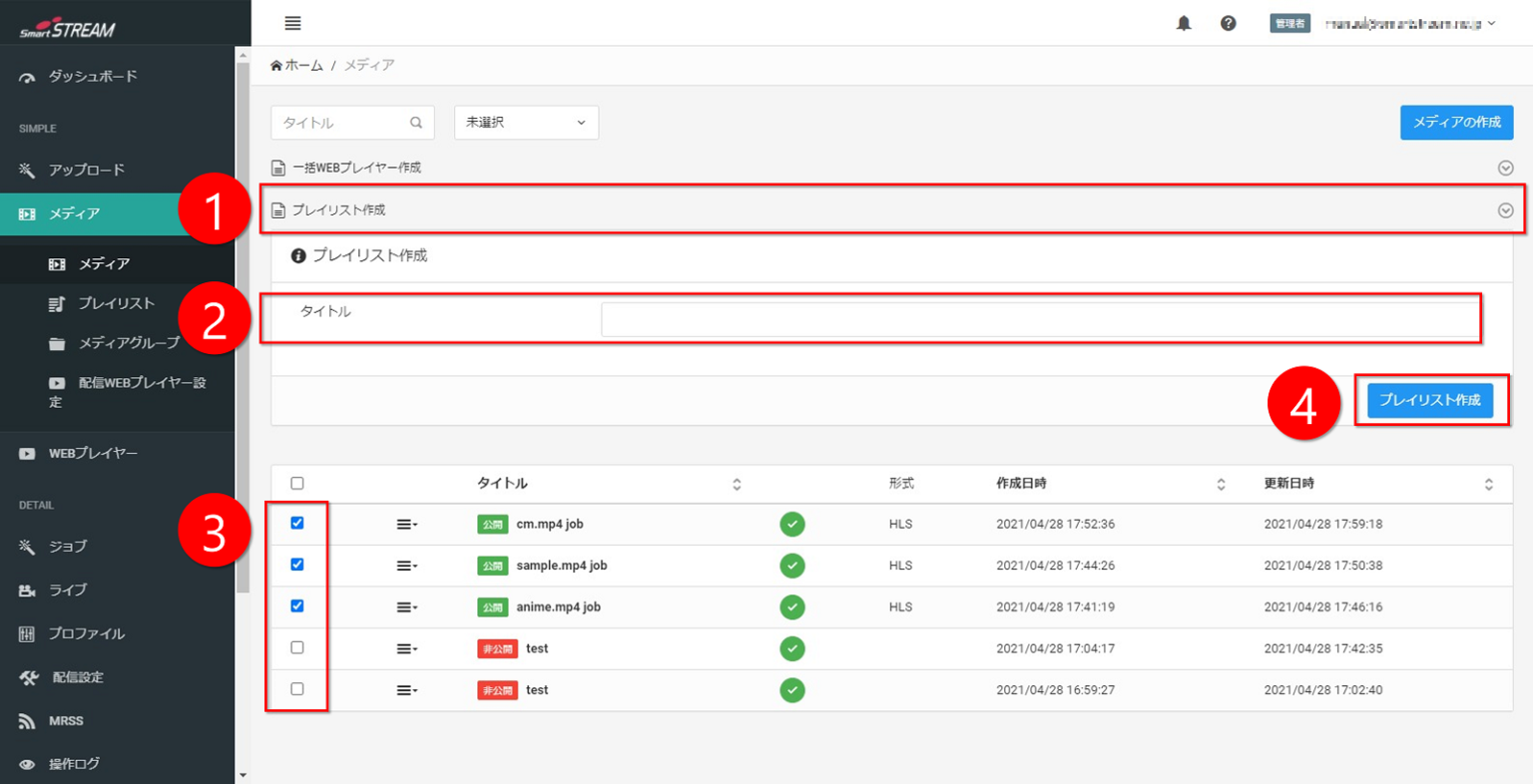Open the ダッシュボード gauge icon
1533x784 pixels.
click(x=27, y=77)
